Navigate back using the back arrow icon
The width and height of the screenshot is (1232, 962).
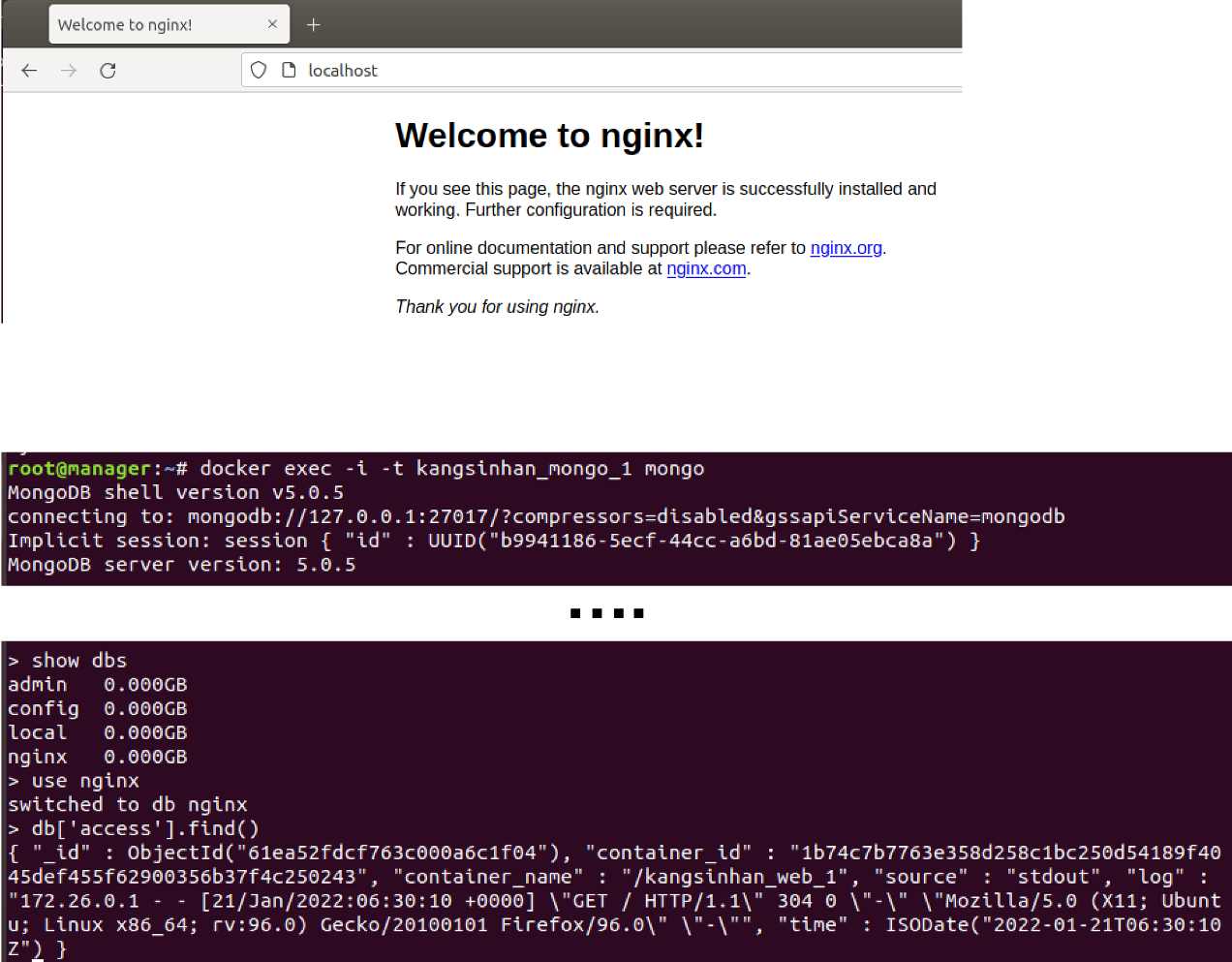tap(29, 70)
